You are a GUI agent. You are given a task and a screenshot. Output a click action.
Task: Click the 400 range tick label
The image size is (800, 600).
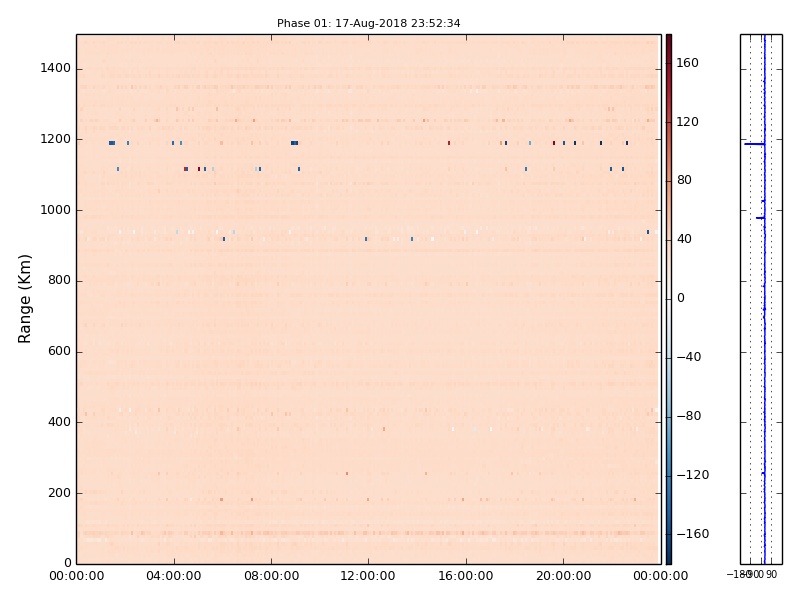coord(59,422)
